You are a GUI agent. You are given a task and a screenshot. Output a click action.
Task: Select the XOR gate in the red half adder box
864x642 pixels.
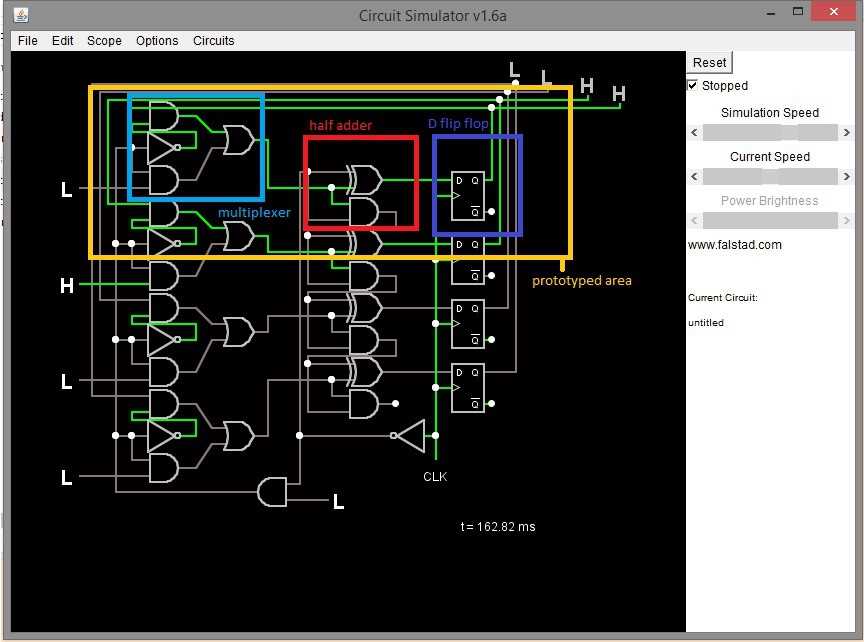point(365,180)
